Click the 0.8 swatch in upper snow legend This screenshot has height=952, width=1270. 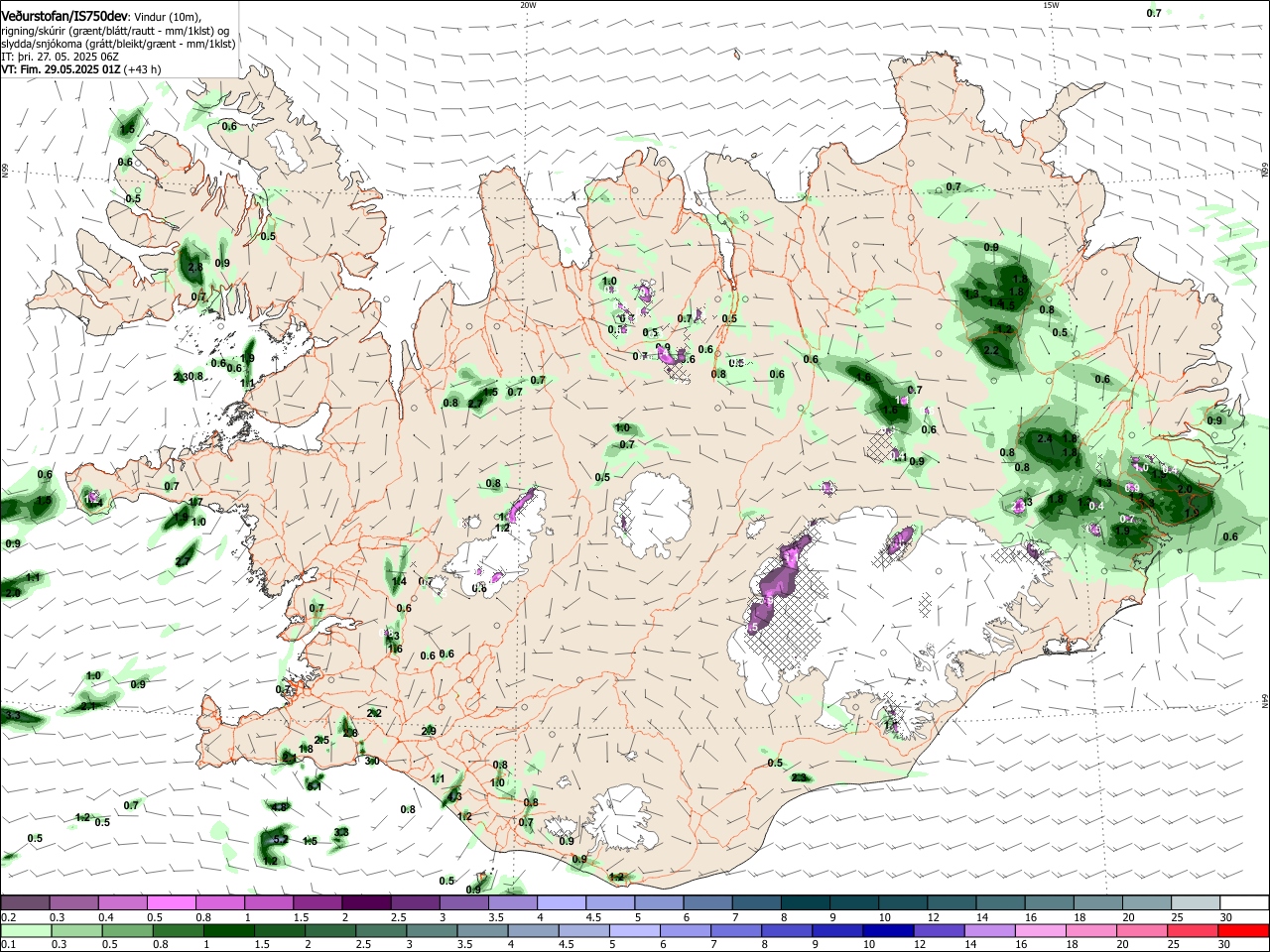(x=219, y=902)
